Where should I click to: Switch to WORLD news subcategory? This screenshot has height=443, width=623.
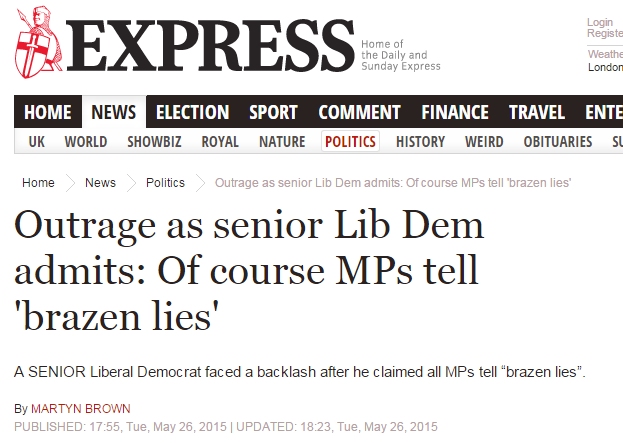pyautogui.click(x=86, y=141)
